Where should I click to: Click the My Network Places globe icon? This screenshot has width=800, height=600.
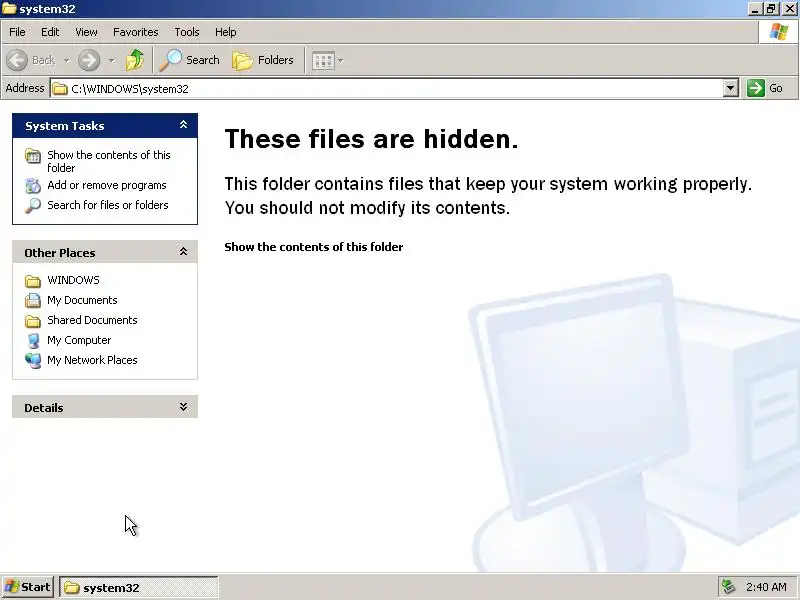33,360
